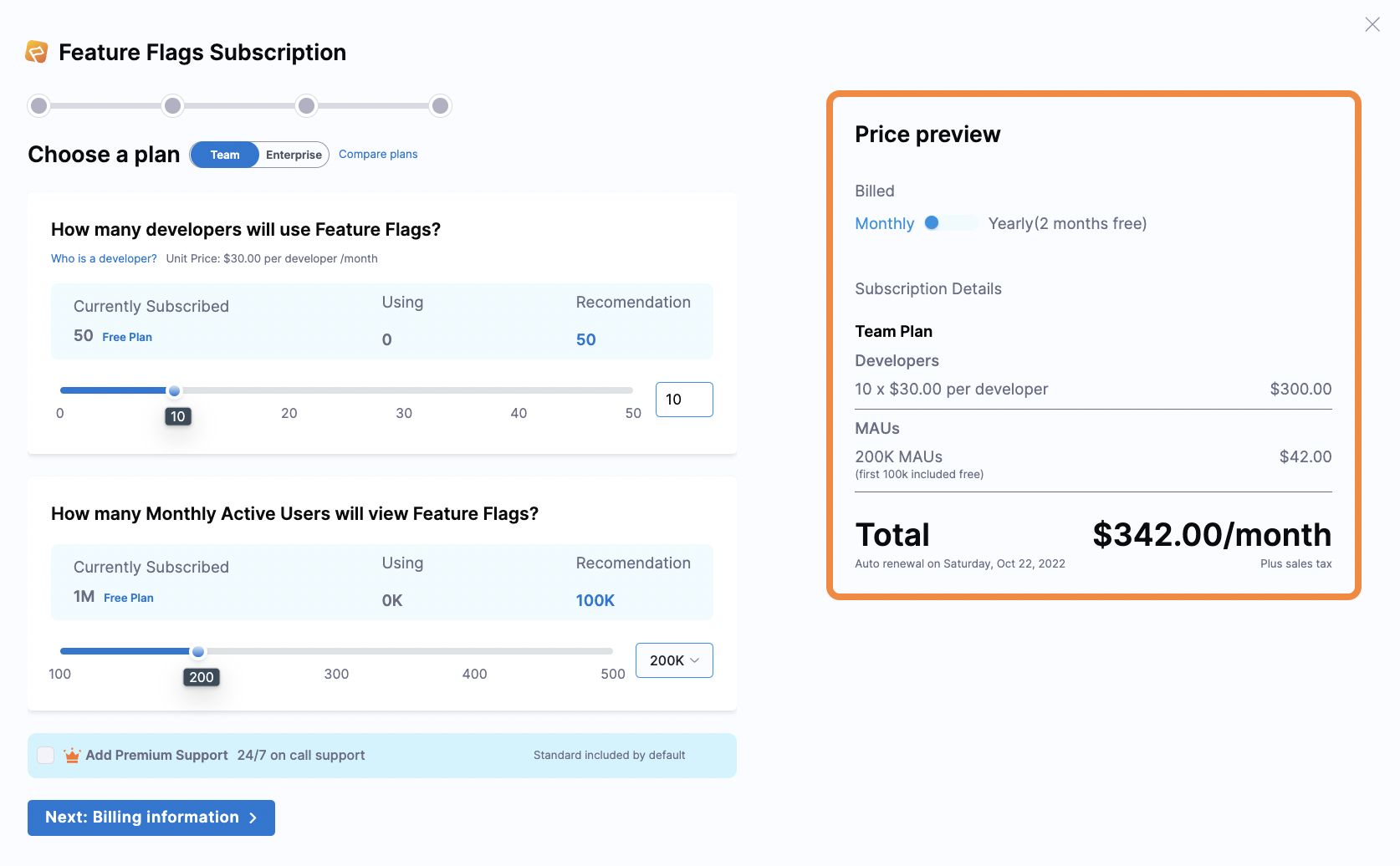Switch the plan toggle to Enterprise
Viewport: 1400px width, 866px height.
[x=293, y=155]
